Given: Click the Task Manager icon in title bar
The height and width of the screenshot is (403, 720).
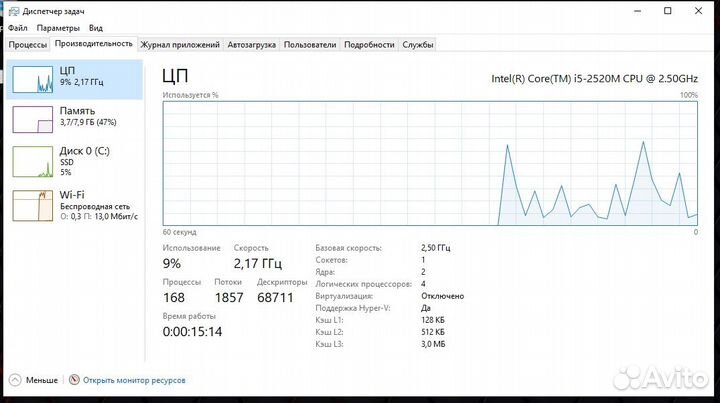Looking at the screenshot, I should pos(13,11).
